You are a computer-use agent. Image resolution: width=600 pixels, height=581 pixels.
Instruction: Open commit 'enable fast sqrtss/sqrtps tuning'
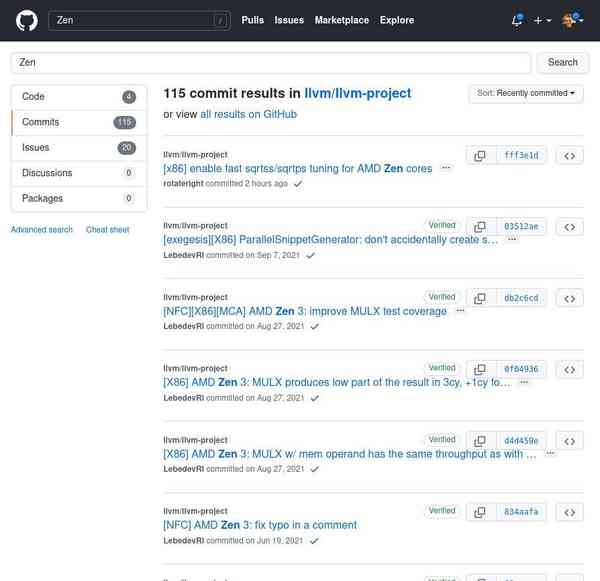click(x=297, y=168)
